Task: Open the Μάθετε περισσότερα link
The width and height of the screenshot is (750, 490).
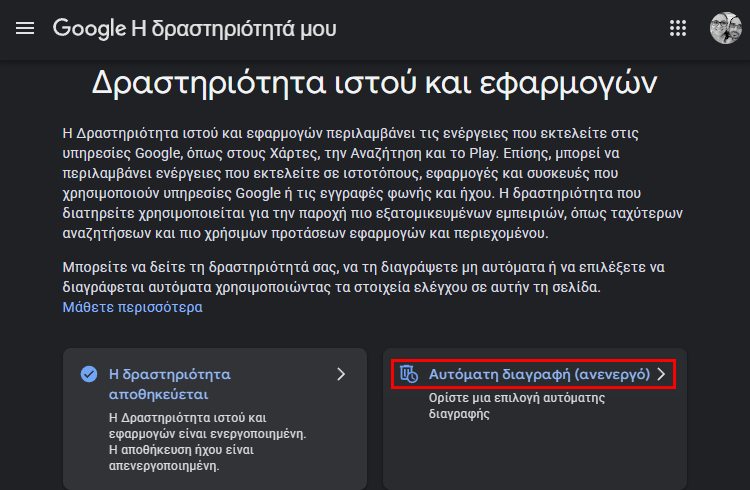Action: tap(132, 307)
